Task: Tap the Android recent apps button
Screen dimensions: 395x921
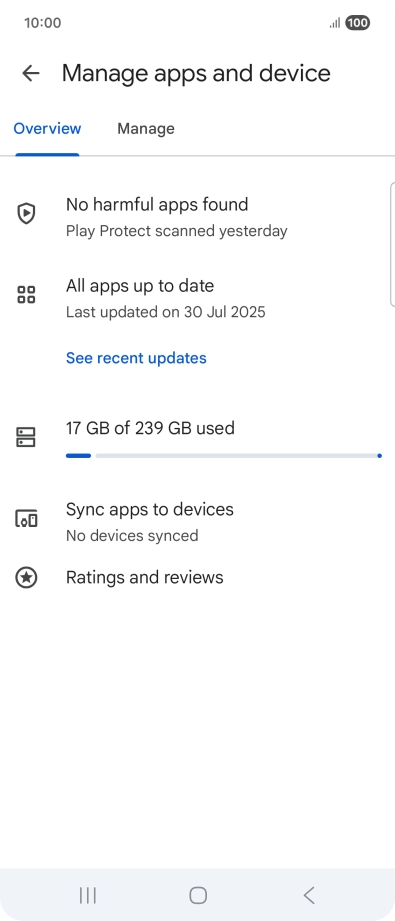Action: pyautogui.click(x=88, y=895)
